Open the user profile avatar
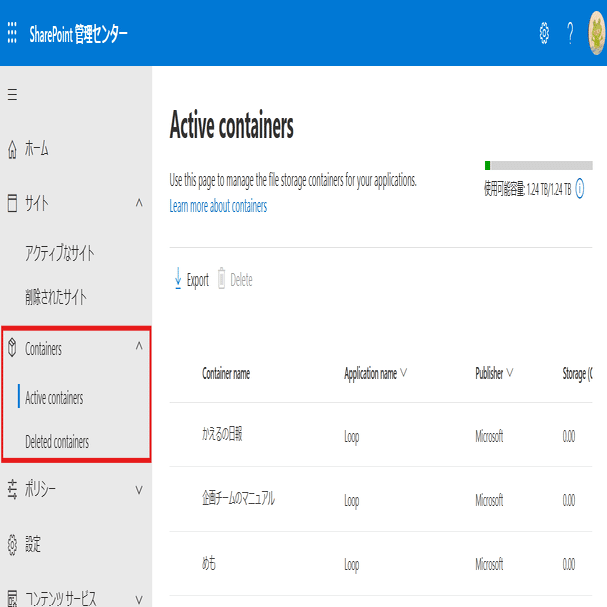The image size is (607, 607). pos(596,34)
